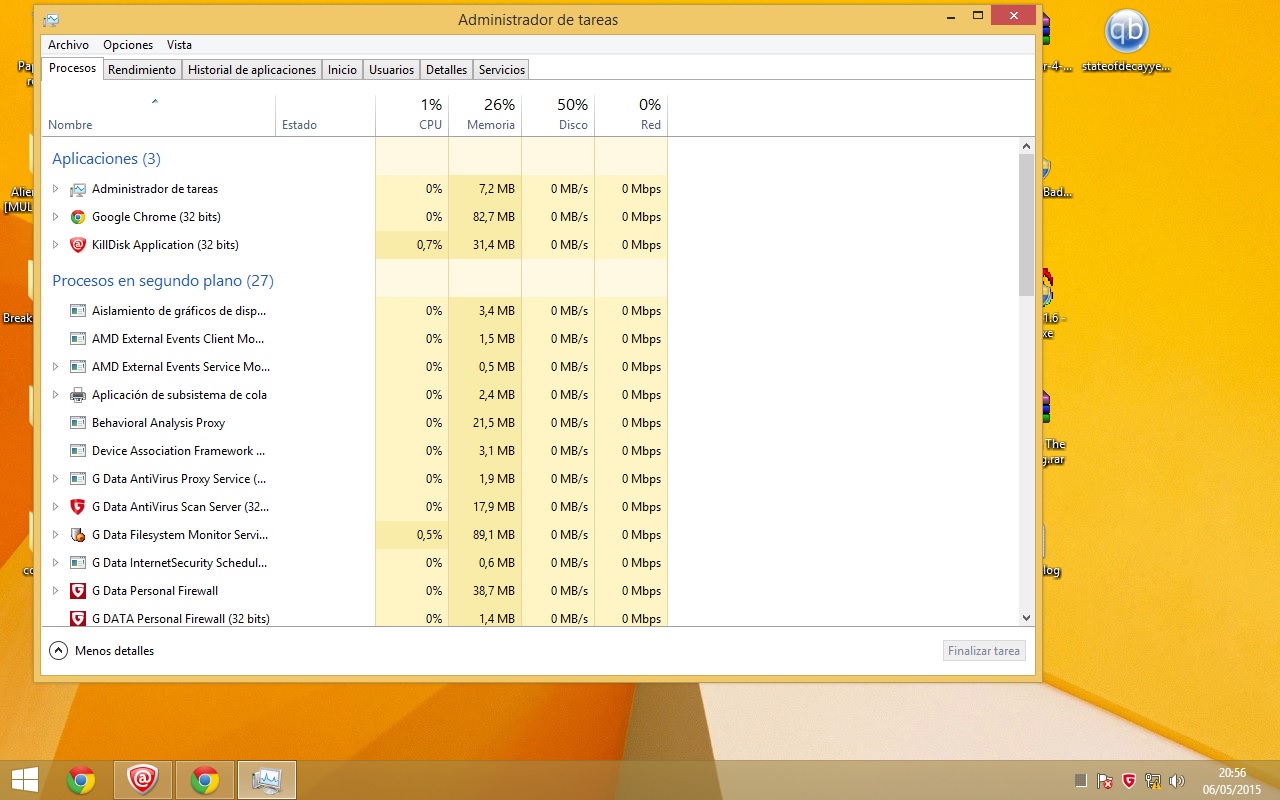Click the Estado column header

(325, 115)
